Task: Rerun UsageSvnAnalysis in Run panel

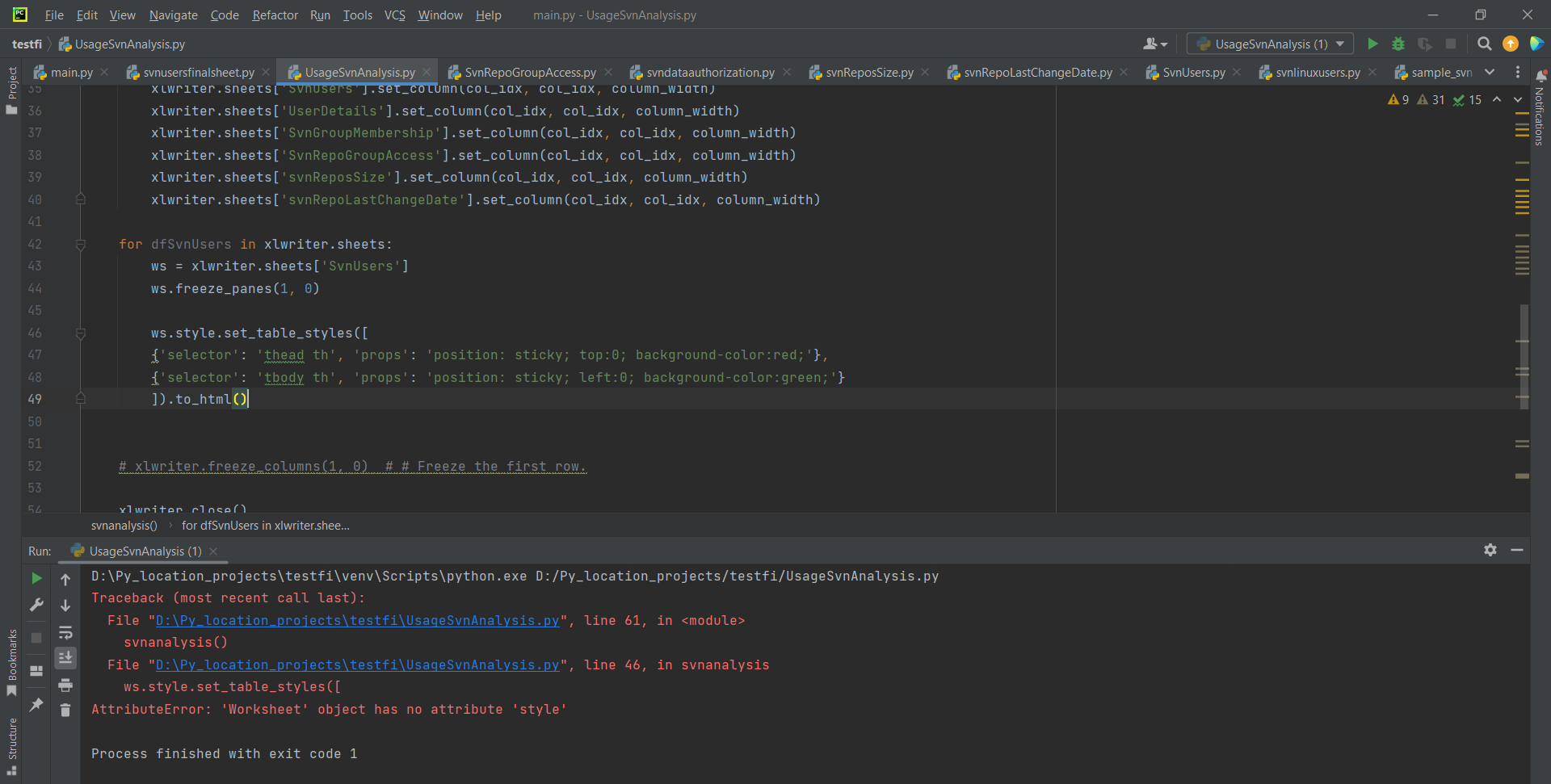Action: click(36, 578)
